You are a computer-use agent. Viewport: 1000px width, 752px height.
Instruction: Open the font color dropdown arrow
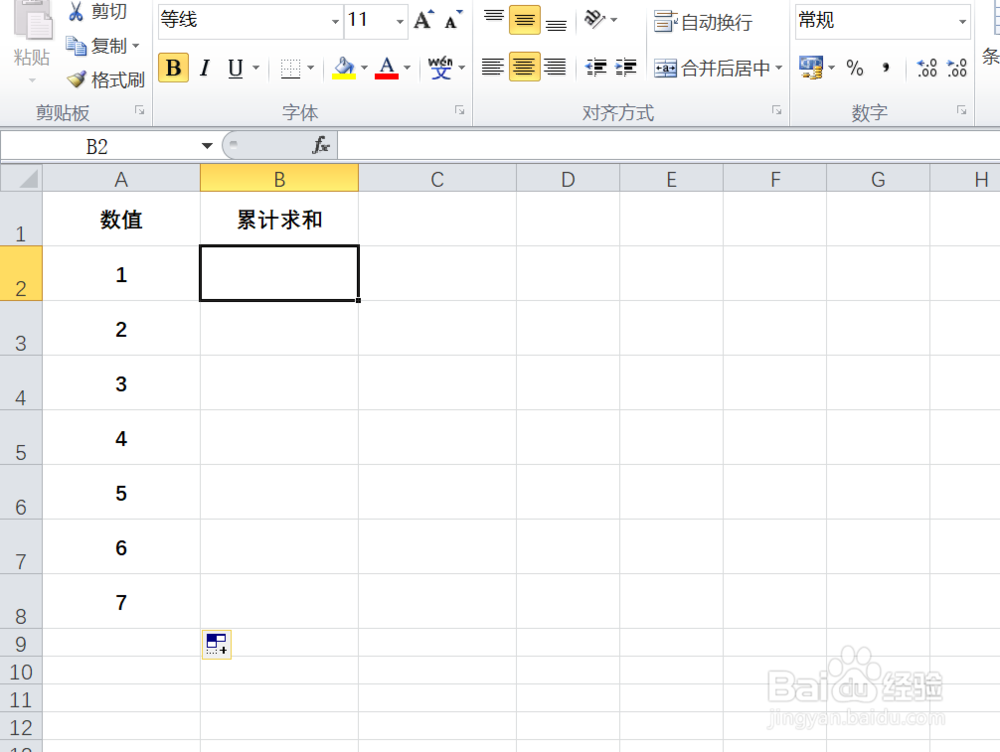click(x=407, y=68)
